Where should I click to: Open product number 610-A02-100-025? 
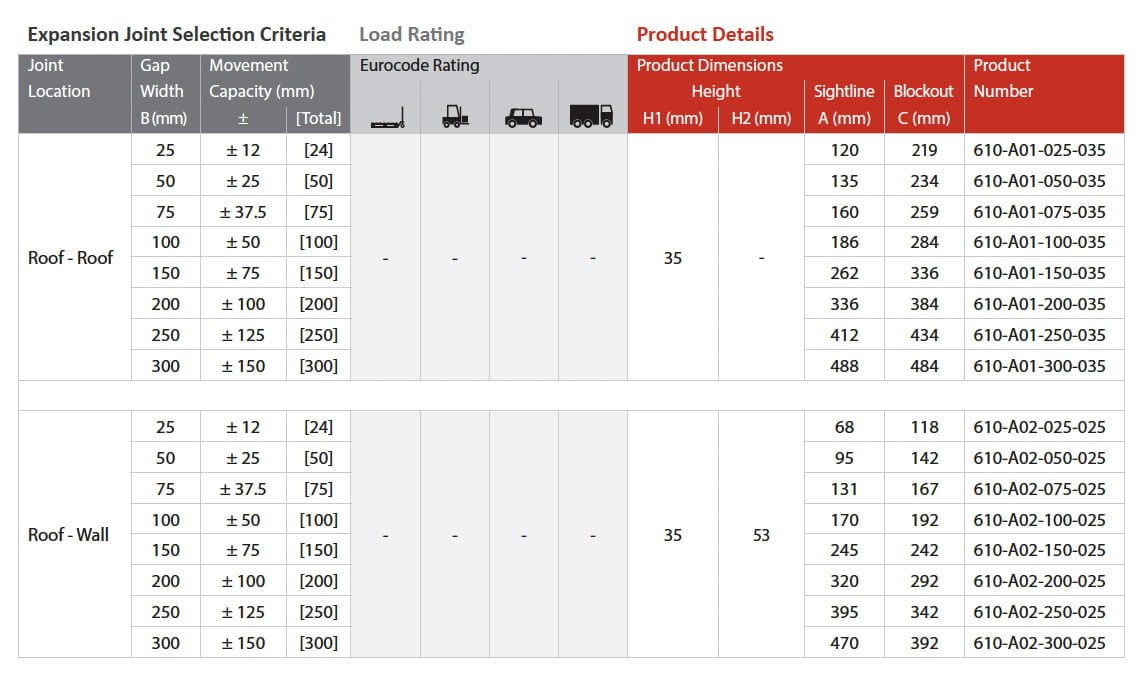coord(1039,520)
